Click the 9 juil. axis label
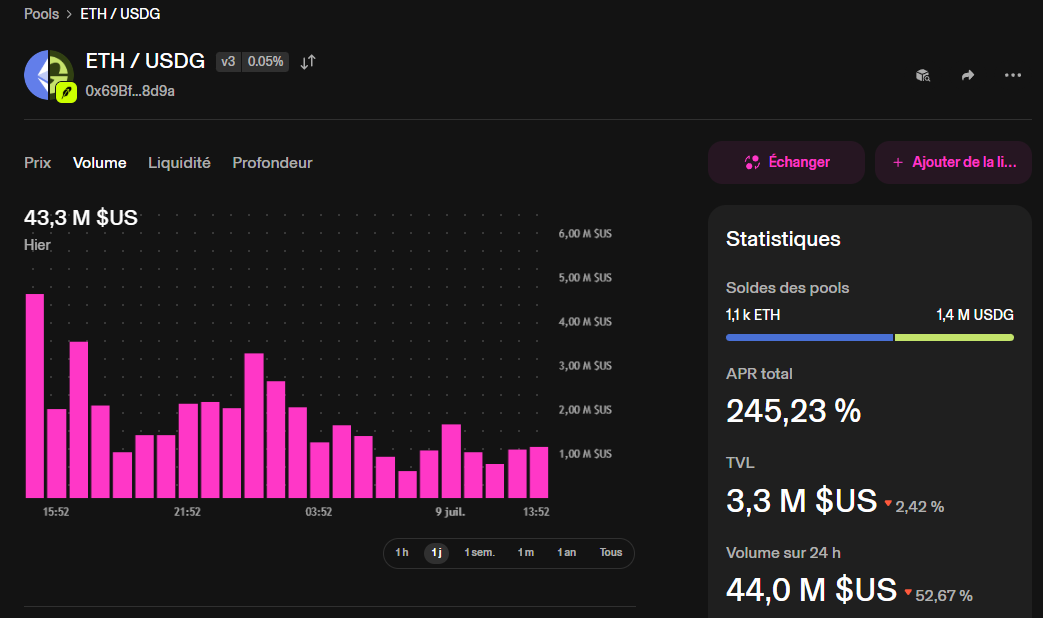The image size is (1043, 618). [450, 512]
